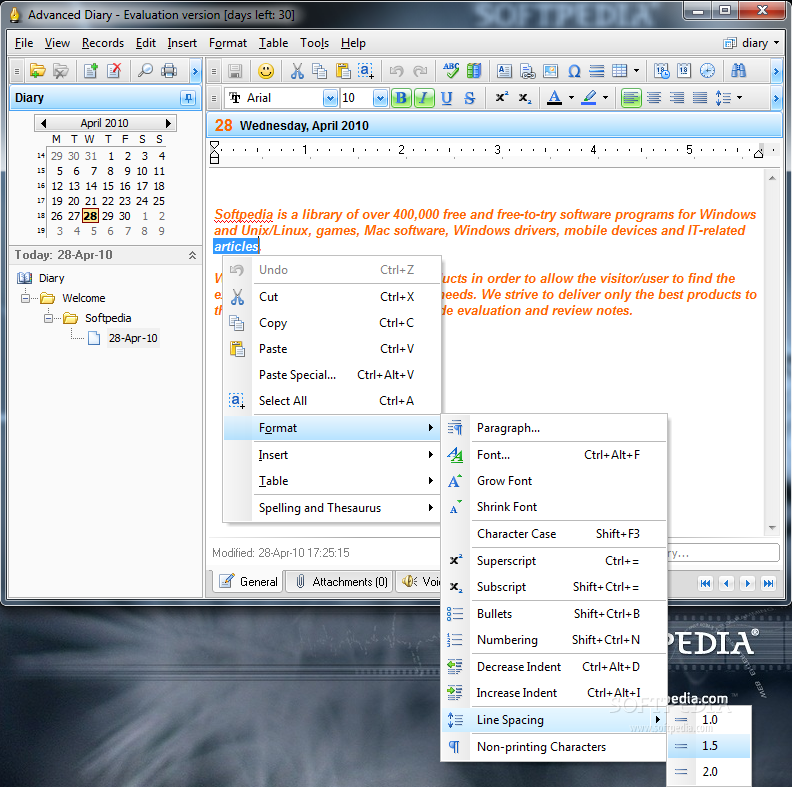Click the Subscript toolbar icon

coord(525,97)
